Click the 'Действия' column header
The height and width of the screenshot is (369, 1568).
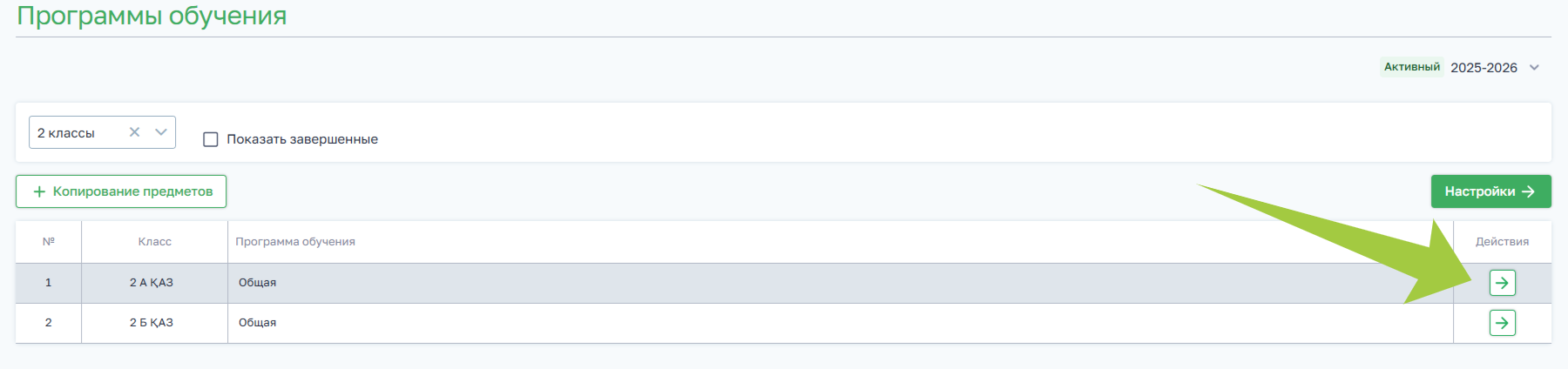click(x=1502, y=242)
